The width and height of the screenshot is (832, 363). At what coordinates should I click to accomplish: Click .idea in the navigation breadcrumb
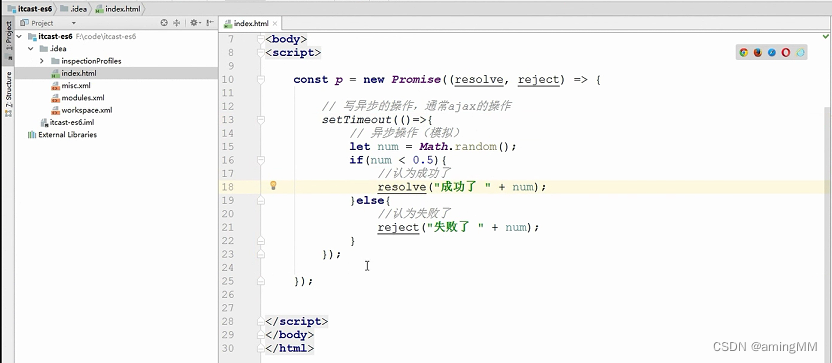coord(73,9)
